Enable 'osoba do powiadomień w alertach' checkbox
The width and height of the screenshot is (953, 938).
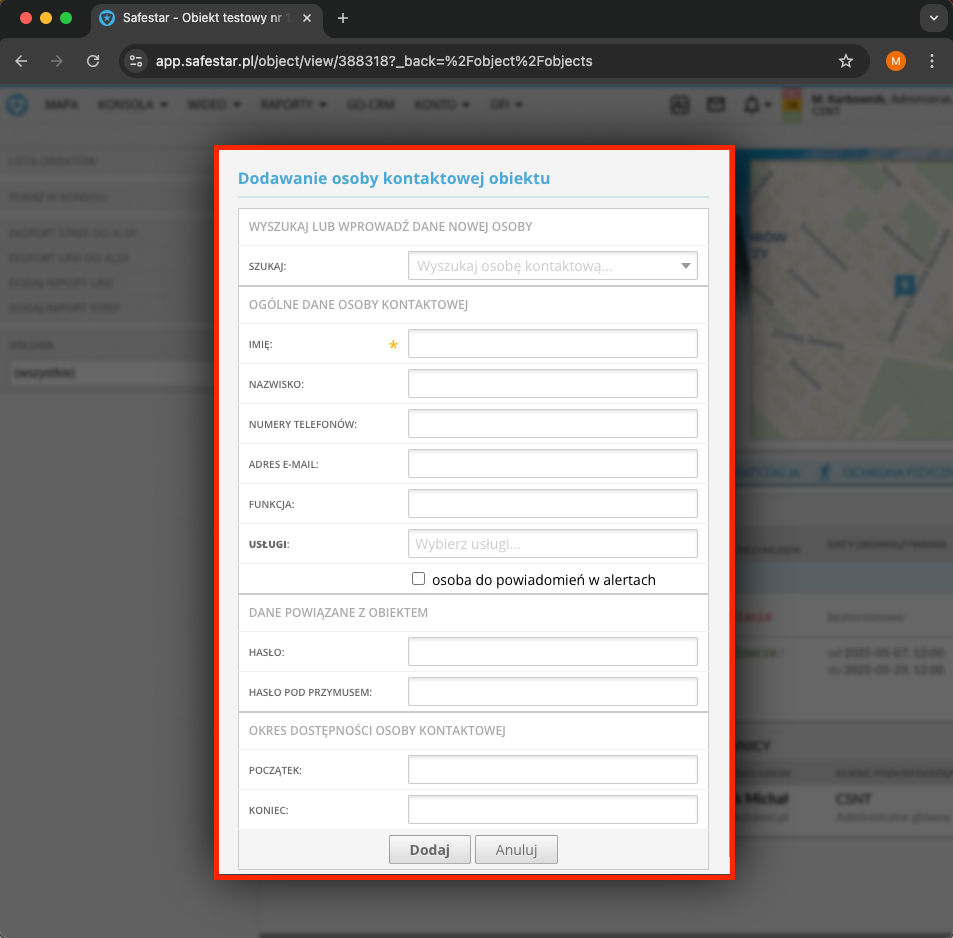[x=419, y=579]
